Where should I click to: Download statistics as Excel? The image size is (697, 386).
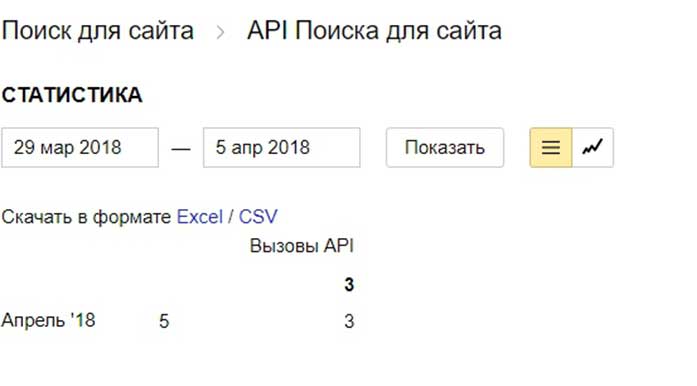(x=200, y=217)
